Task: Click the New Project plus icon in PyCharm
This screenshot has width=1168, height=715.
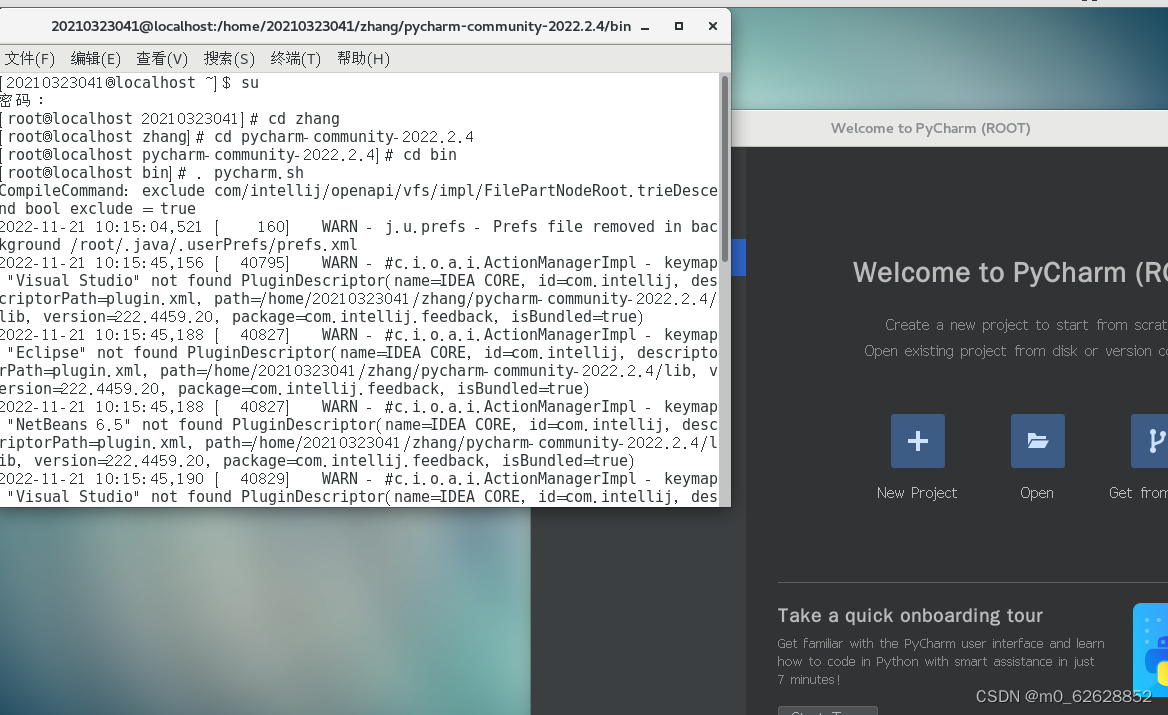Action: (918, 441)
